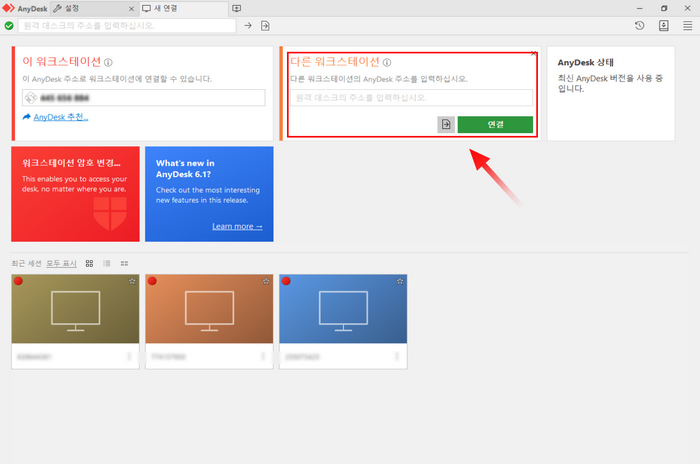Switch recent sessions to small tile view
Screen dimensions: 700x464
point(124,263)
